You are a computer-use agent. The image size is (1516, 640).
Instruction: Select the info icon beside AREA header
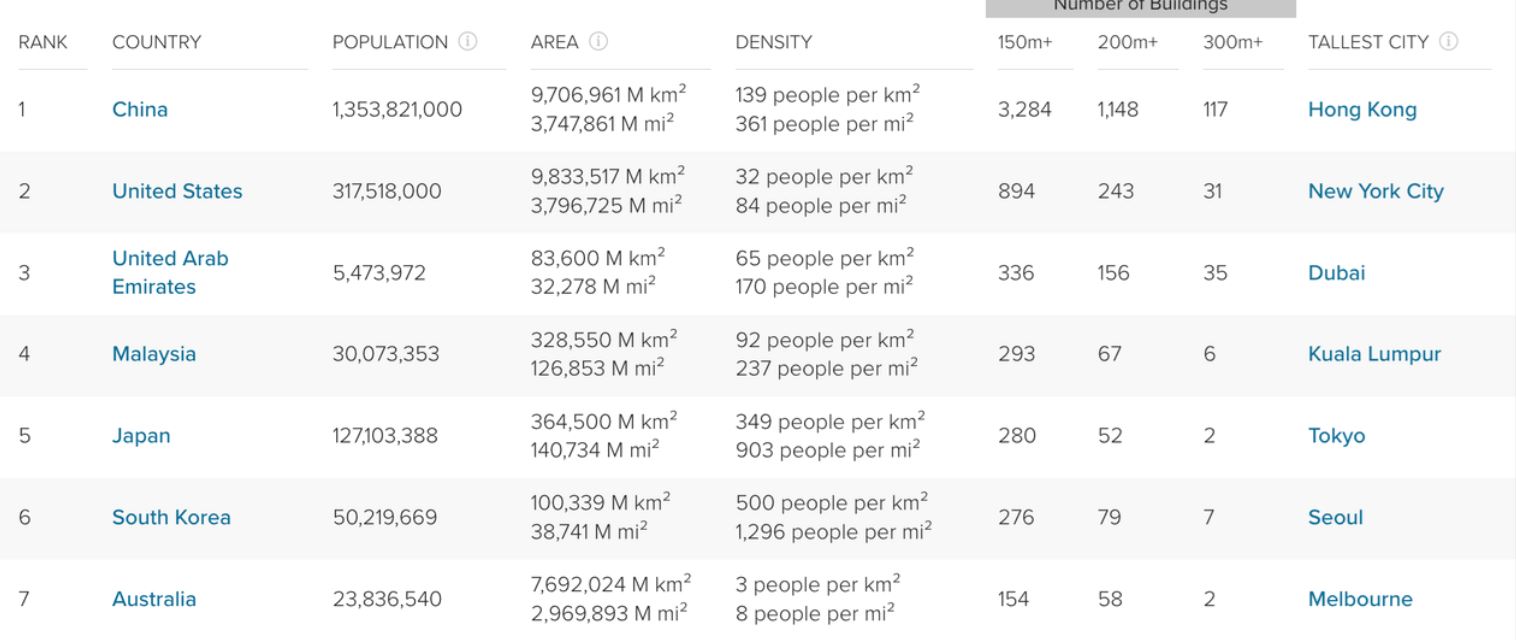[597, 42]
